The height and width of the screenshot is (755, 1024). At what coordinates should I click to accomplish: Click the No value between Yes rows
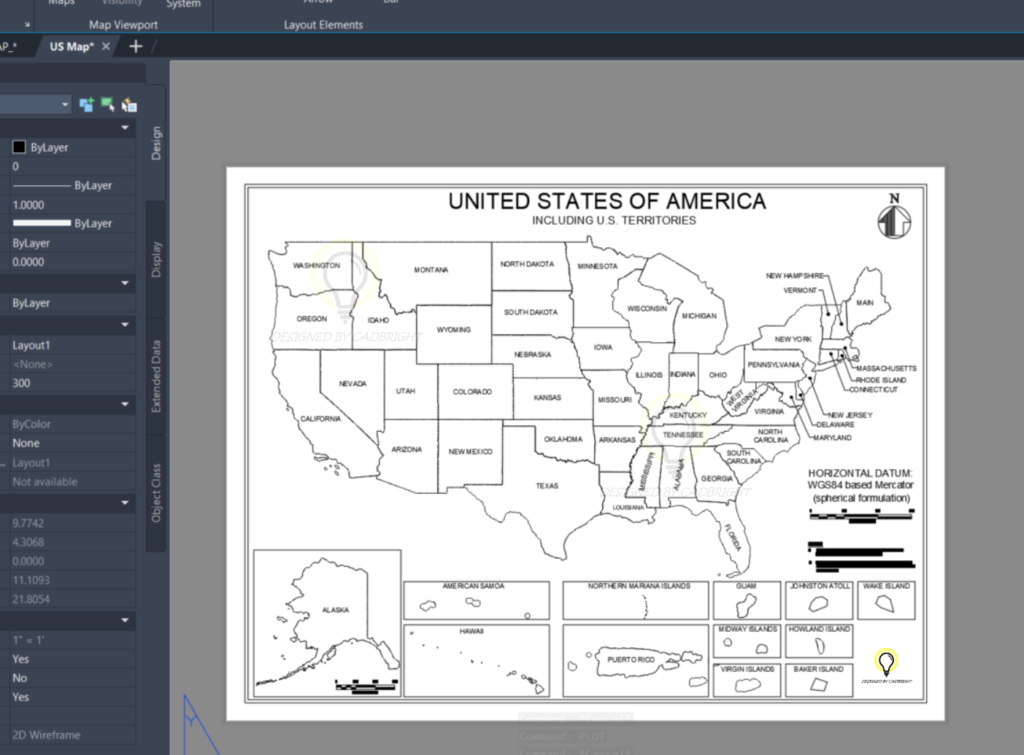coord(20,678)
